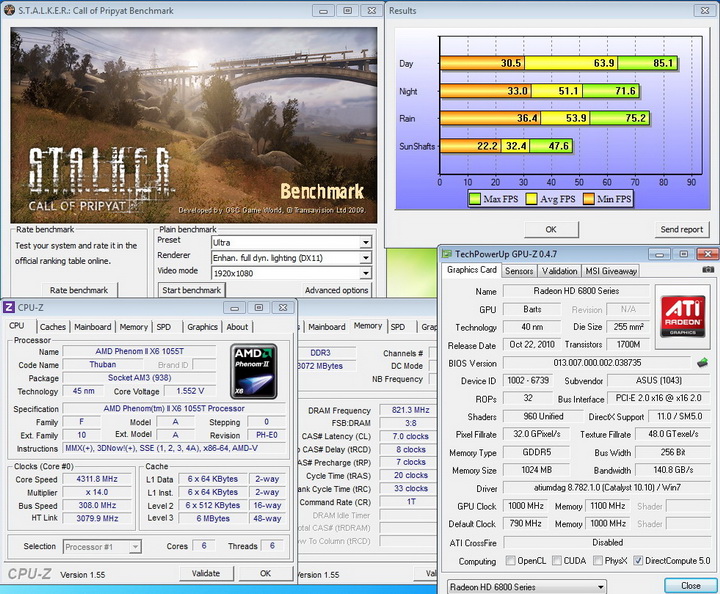Click the CPU-Z title bar Z icon
The width and height of the screenshot is (720, 594).
[x=9, y=307]
